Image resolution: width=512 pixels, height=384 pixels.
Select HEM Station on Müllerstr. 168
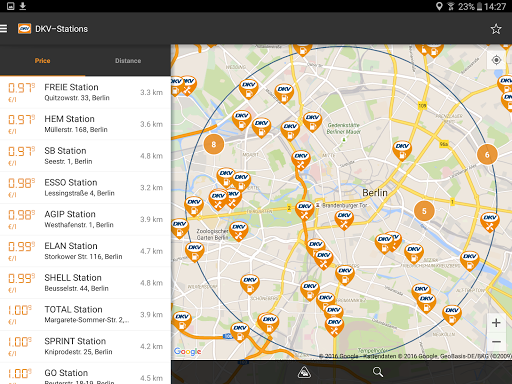click(x=85, y=124)
